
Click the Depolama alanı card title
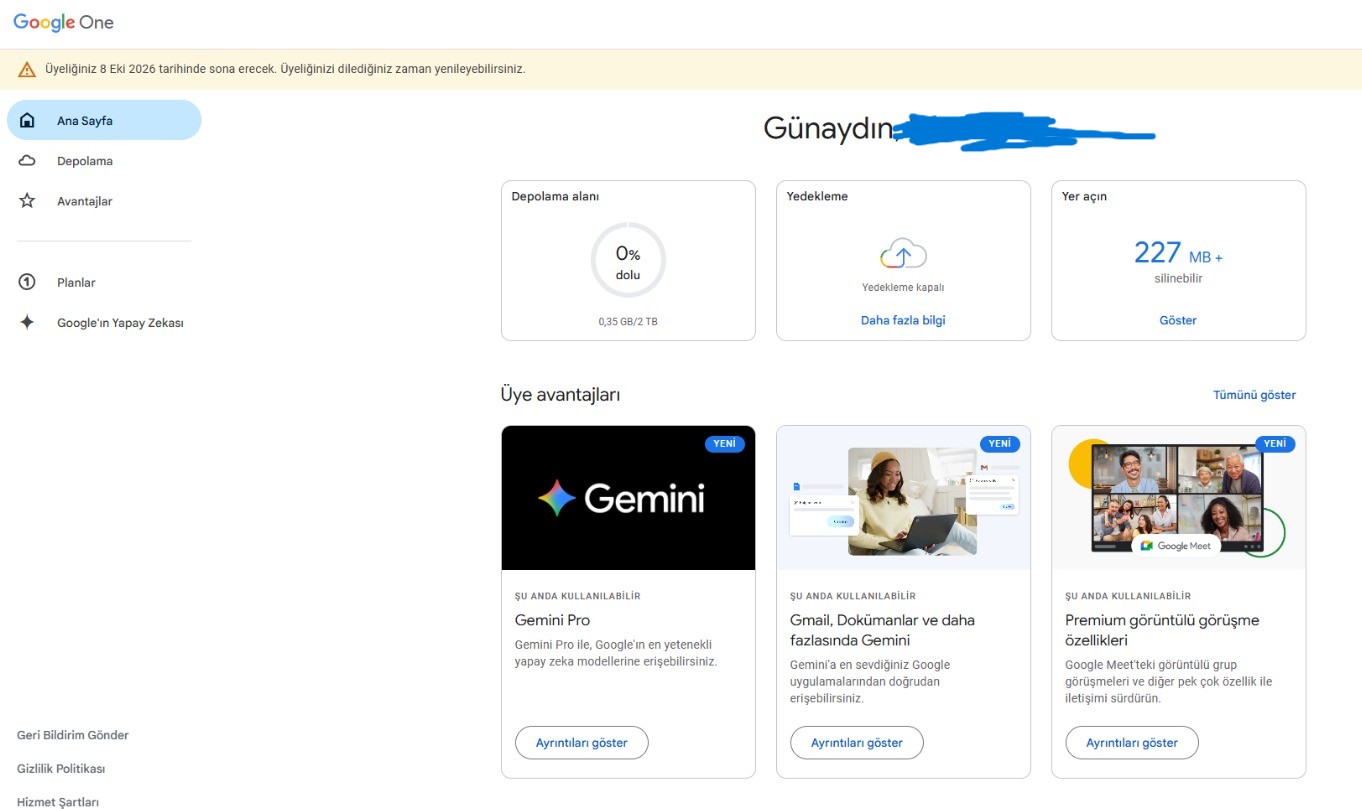(x=555, y=197)
